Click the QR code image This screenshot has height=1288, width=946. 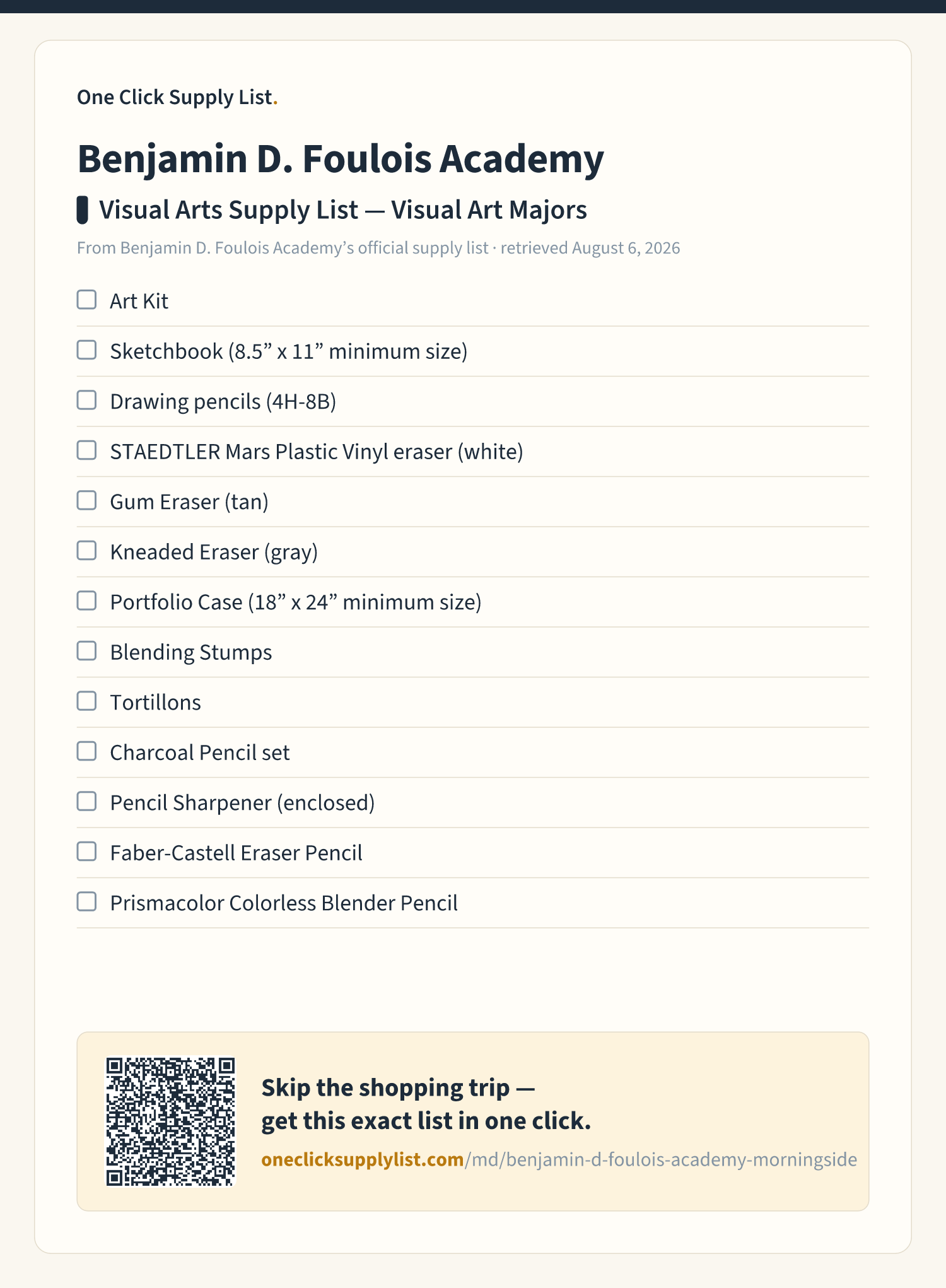click(x=170, y=1121)
